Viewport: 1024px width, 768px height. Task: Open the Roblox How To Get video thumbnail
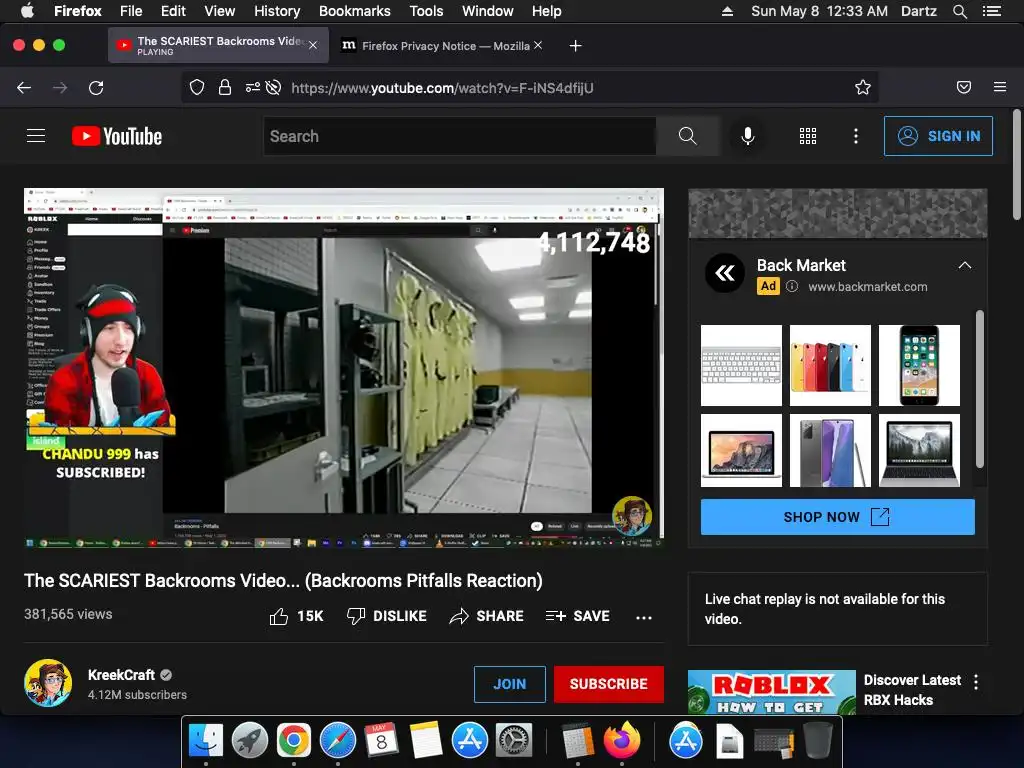pyautogui.click(x=771, y=692)
